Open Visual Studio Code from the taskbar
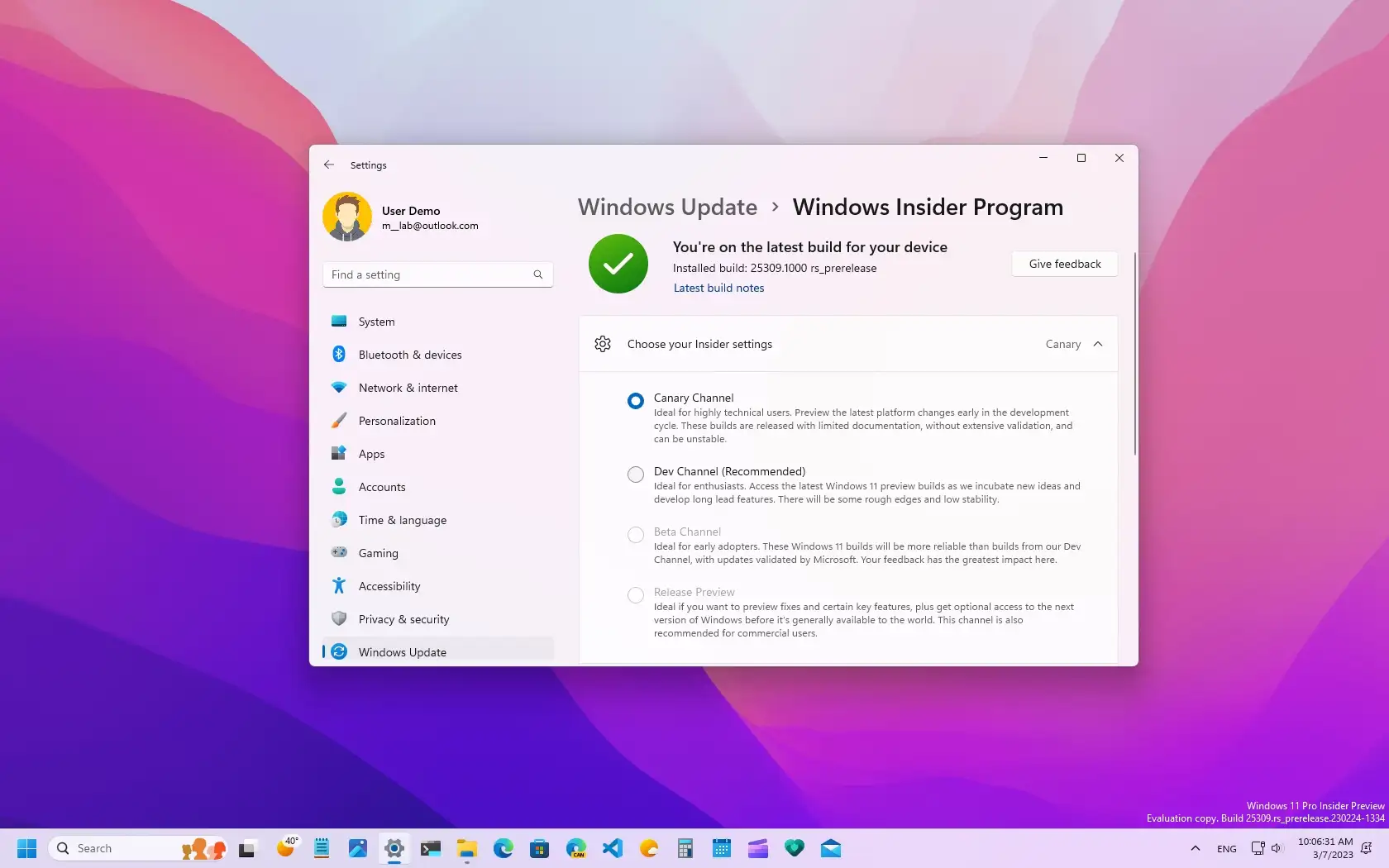The width and height of the screenshot is (1389, 868). [x=613, y=848]
